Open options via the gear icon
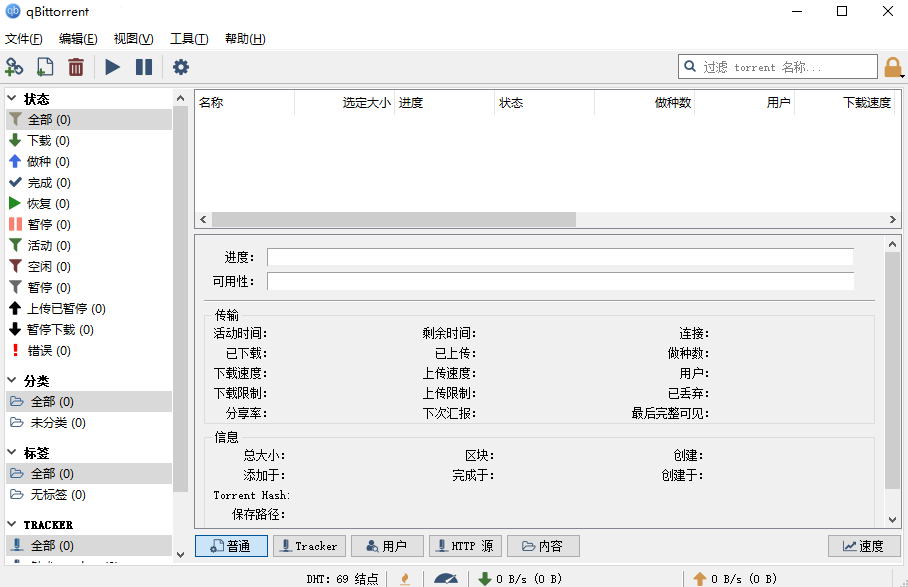 pyautogui.click(x=181, y=67)
